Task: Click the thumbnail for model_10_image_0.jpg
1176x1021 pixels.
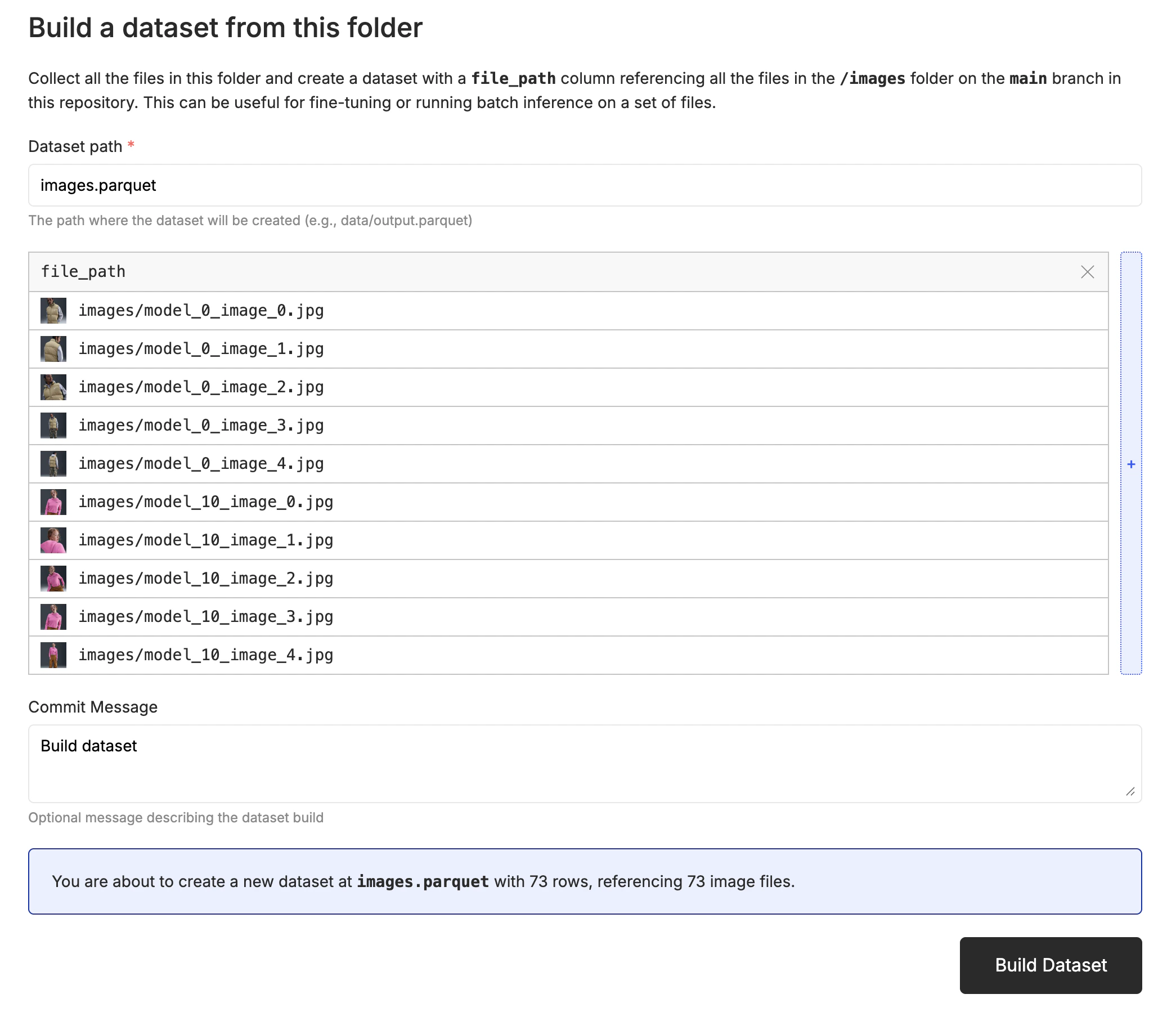Action: click(x=53, y=501)
